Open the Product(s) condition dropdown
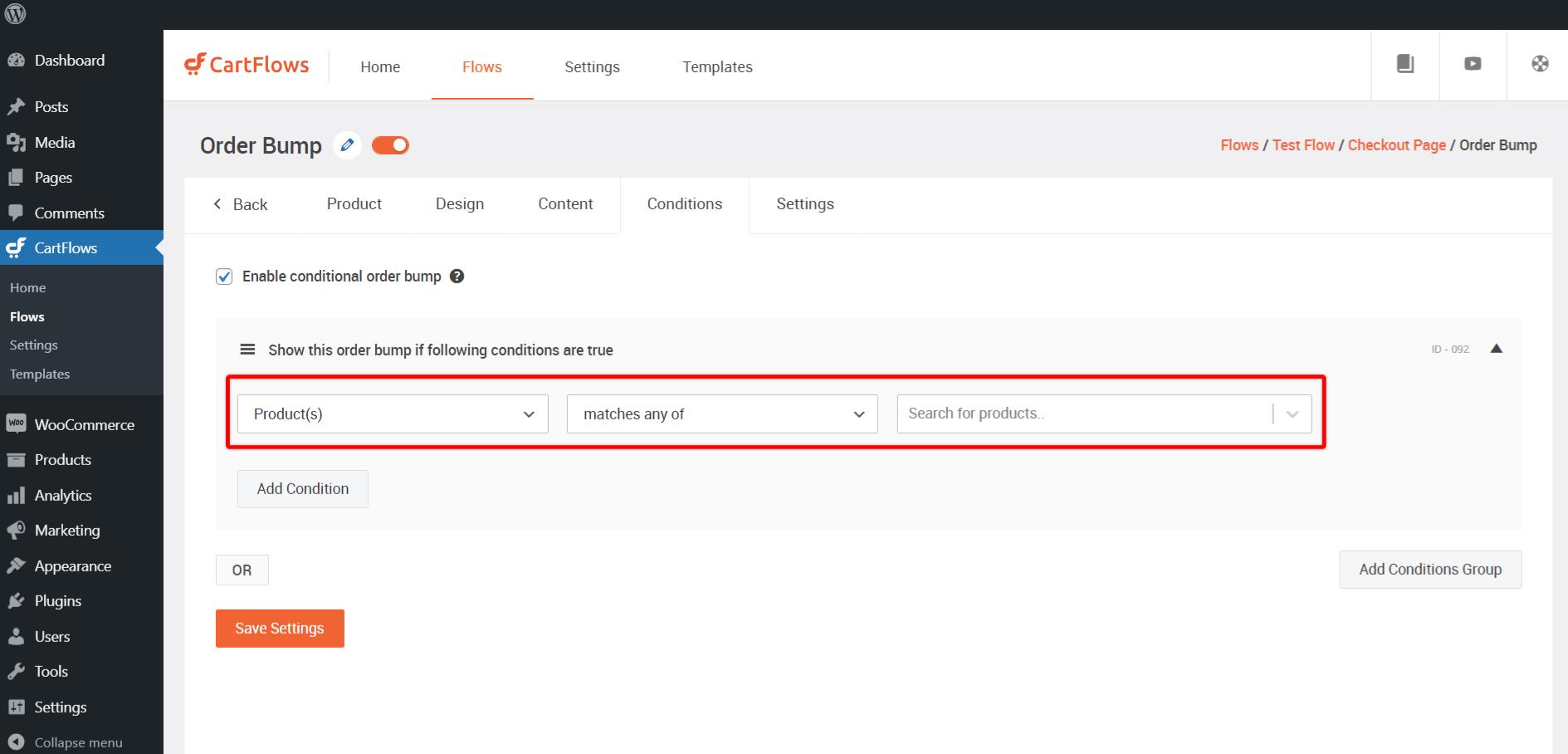Screen dimensions: 1568x754 tap(393, 414)
